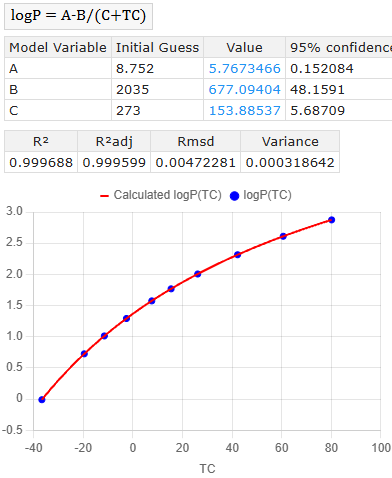Click confidence value 48.1591
This screenshot has height=478, width=392.
pos(317,90)
